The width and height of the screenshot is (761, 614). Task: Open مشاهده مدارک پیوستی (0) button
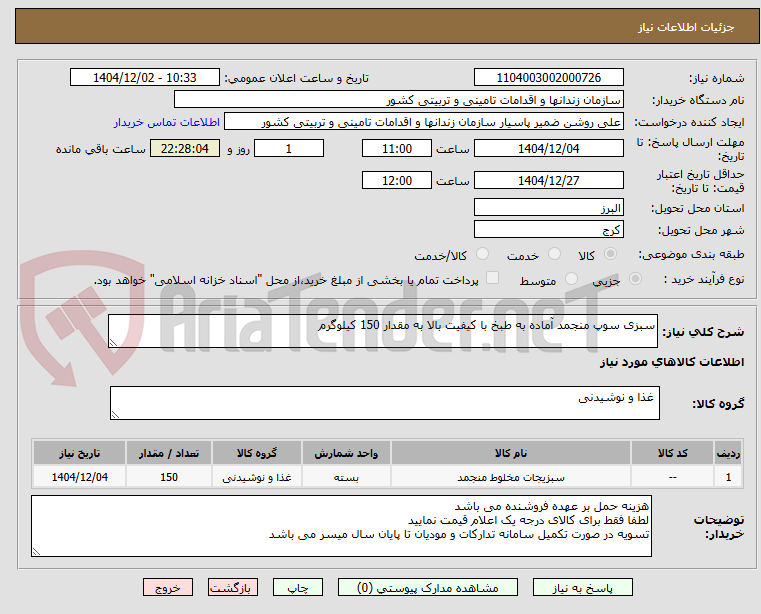[x=428, y=587]
